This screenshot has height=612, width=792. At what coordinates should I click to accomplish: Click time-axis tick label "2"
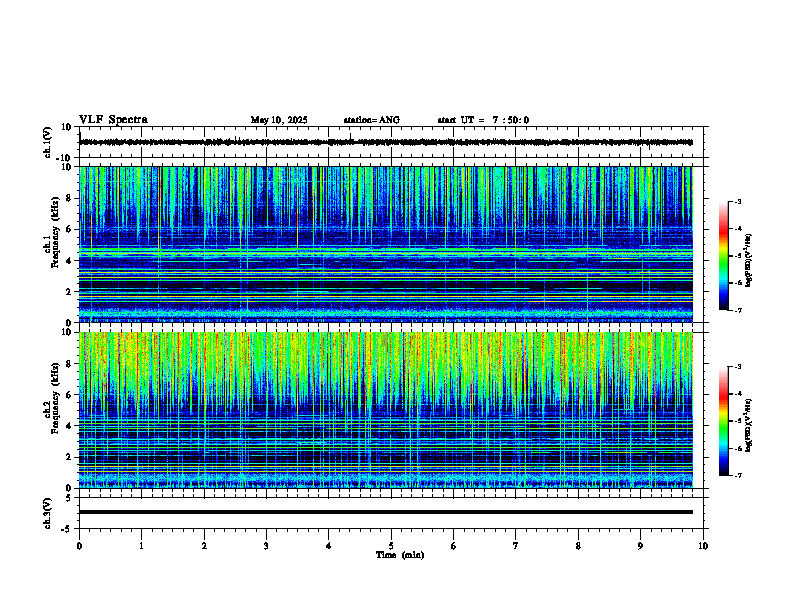click(x=204, y=546)
